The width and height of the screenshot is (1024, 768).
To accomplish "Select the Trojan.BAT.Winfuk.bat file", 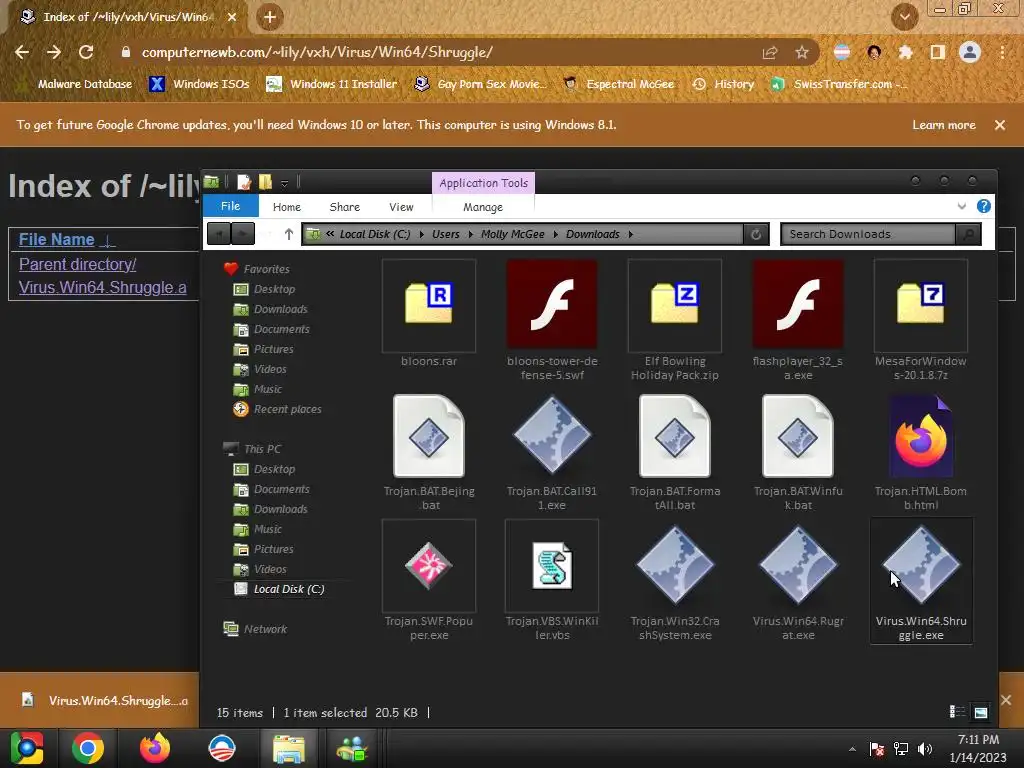I will [797, 452].
